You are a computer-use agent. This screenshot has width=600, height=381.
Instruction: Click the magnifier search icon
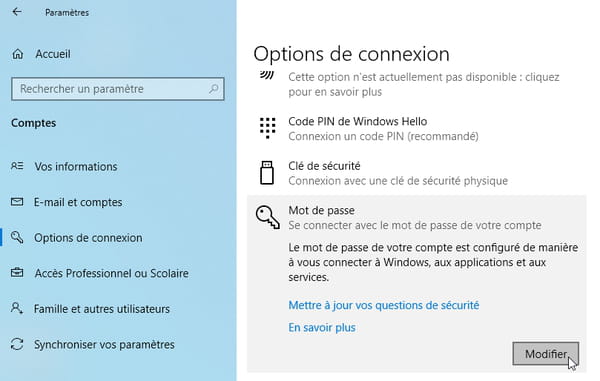(x=214, y=89)
